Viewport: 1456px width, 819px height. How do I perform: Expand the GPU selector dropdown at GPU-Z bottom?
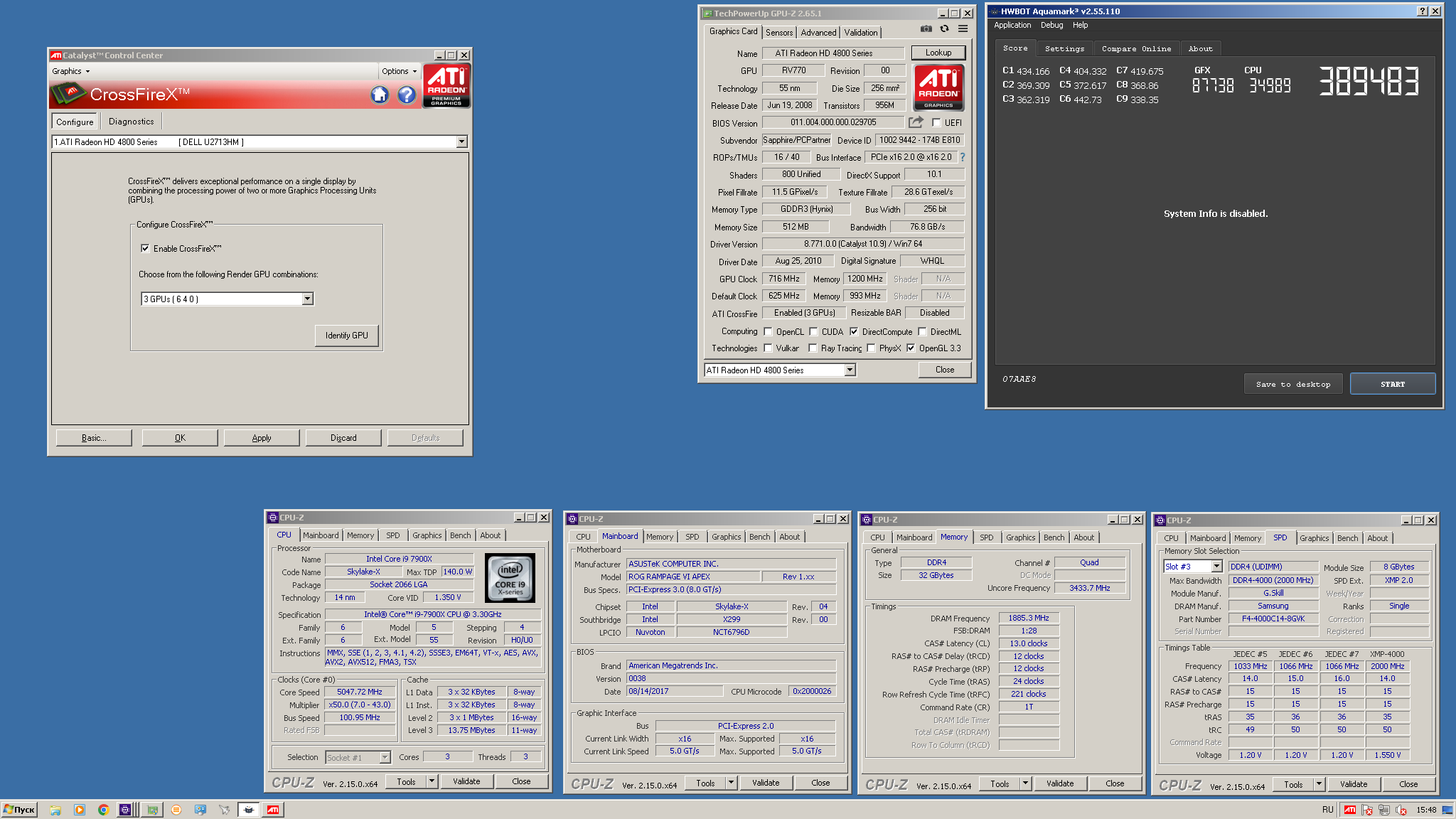850,370
